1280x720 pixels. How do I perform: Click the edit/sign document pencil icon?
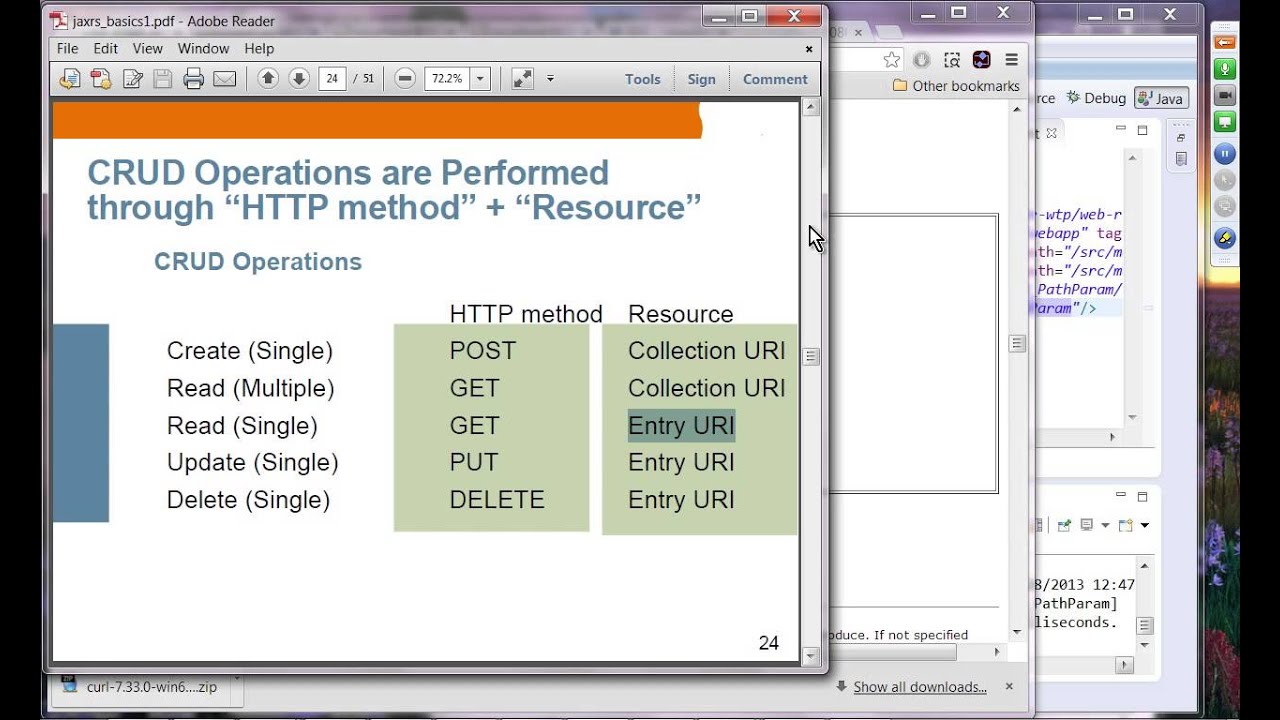[132, 79]
